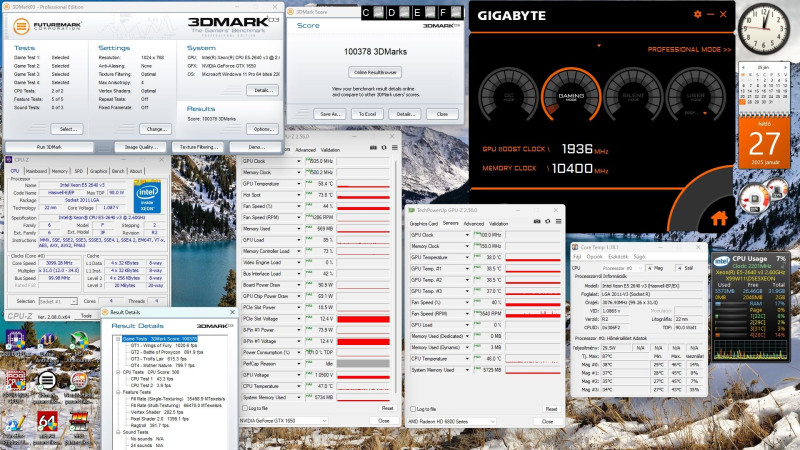Click Image Quality button in 3DMark03

click(141, 147)
